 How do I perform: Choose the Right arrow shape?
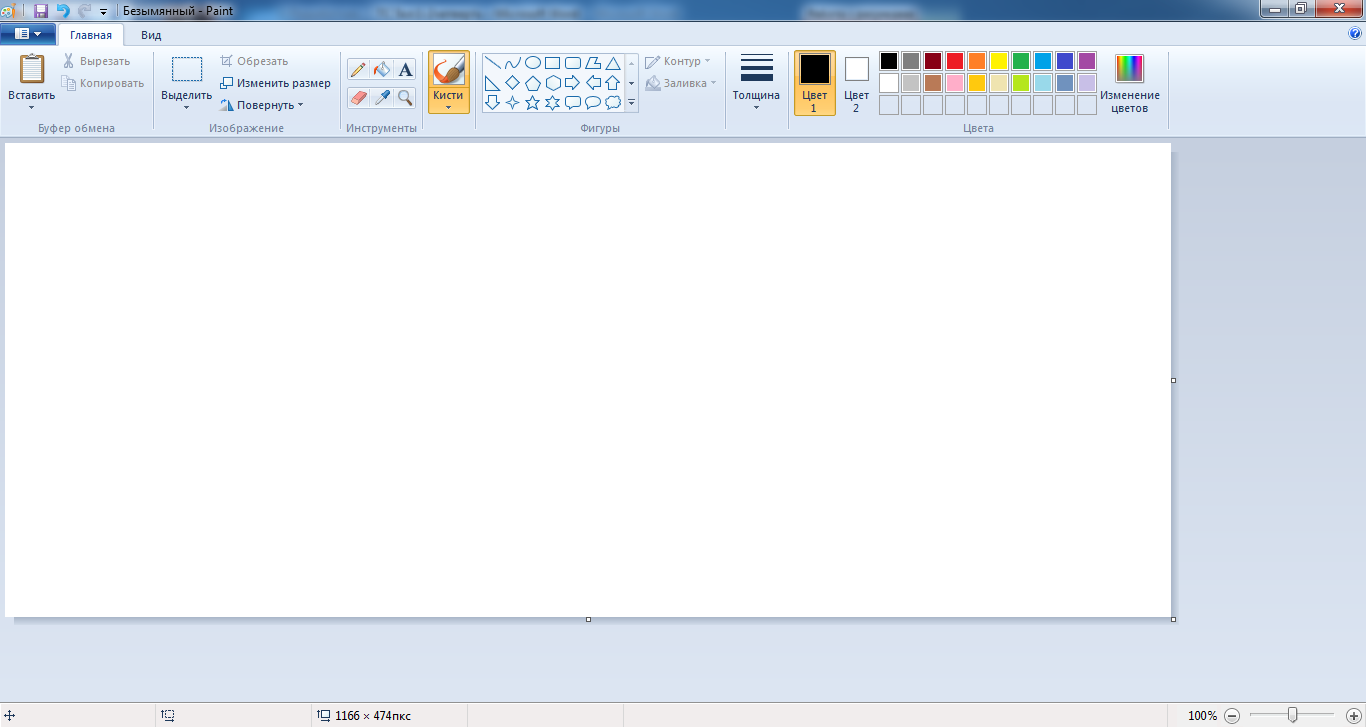(573, 83)
